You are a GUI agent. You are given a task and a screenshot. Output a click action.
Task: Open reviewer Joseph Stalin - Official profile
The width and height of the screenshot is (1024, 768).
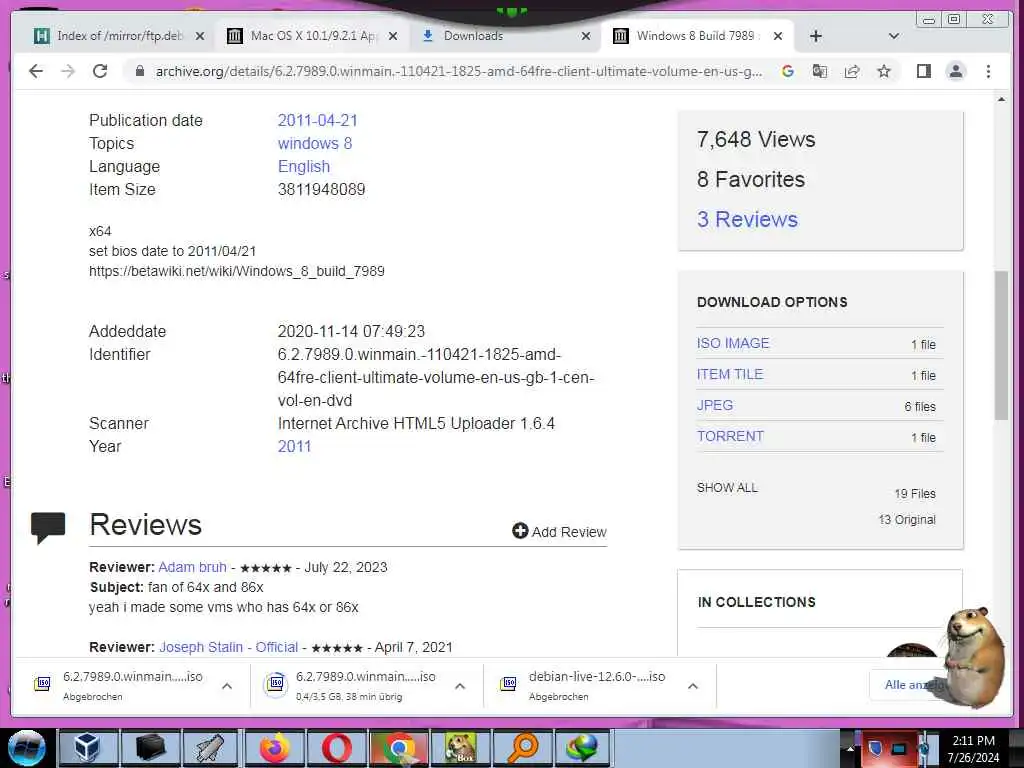pyautogui.click(x=229, y=647)
